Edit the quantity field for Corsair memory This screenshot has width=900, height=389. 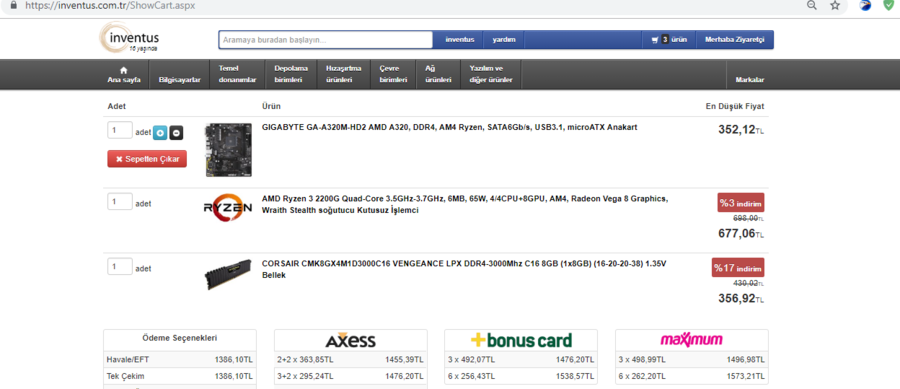[x=119, y=267]
